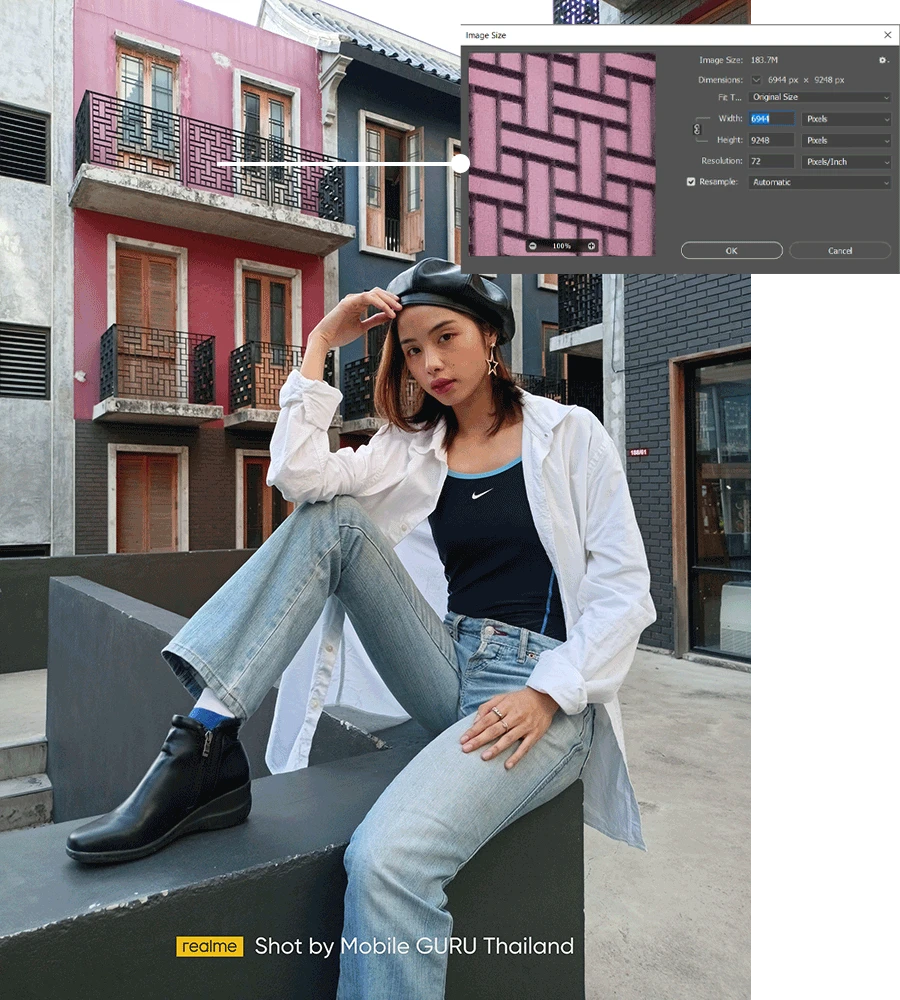
Task: Close the Image Size dialog with X
Action: [x=887, y=35]
